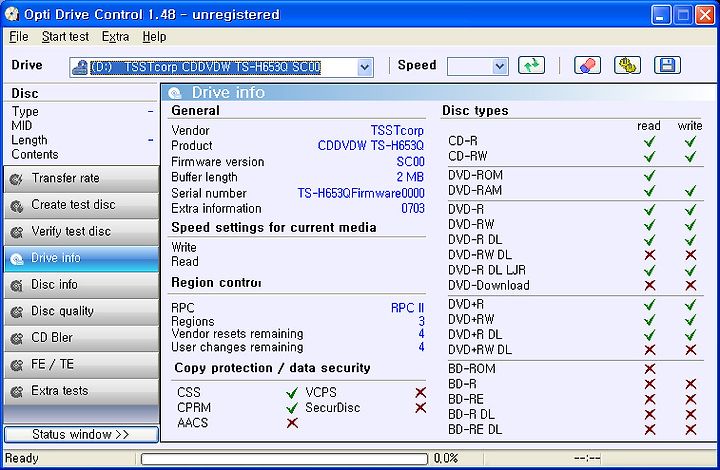The image size is (720, 470).
Task: Click the 0.0% progress value
Action: click(446, 458)
